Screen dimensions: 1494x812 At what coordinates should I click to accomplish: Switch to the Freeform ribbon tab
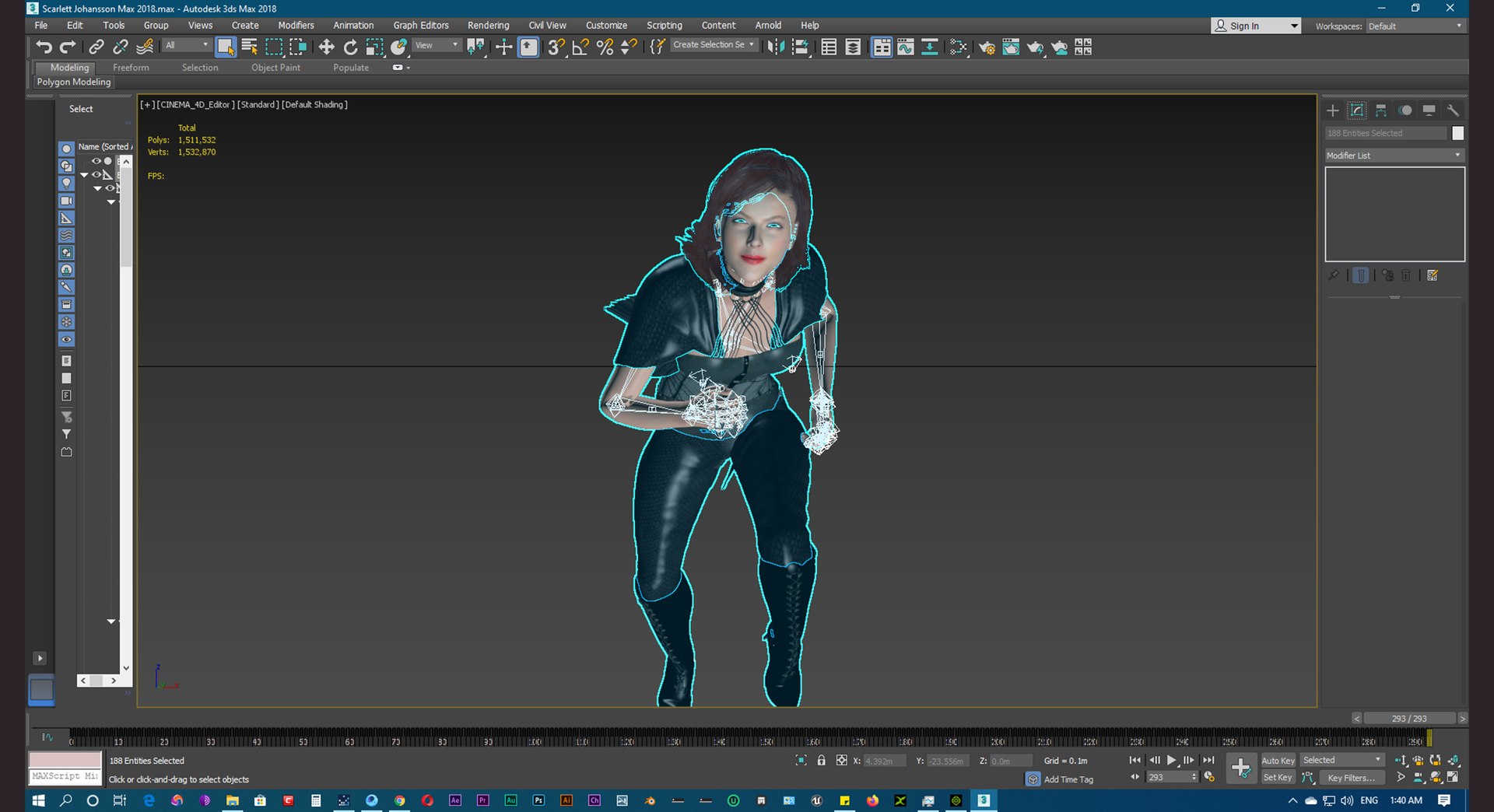pyautogui.click(x=131, y=68)
